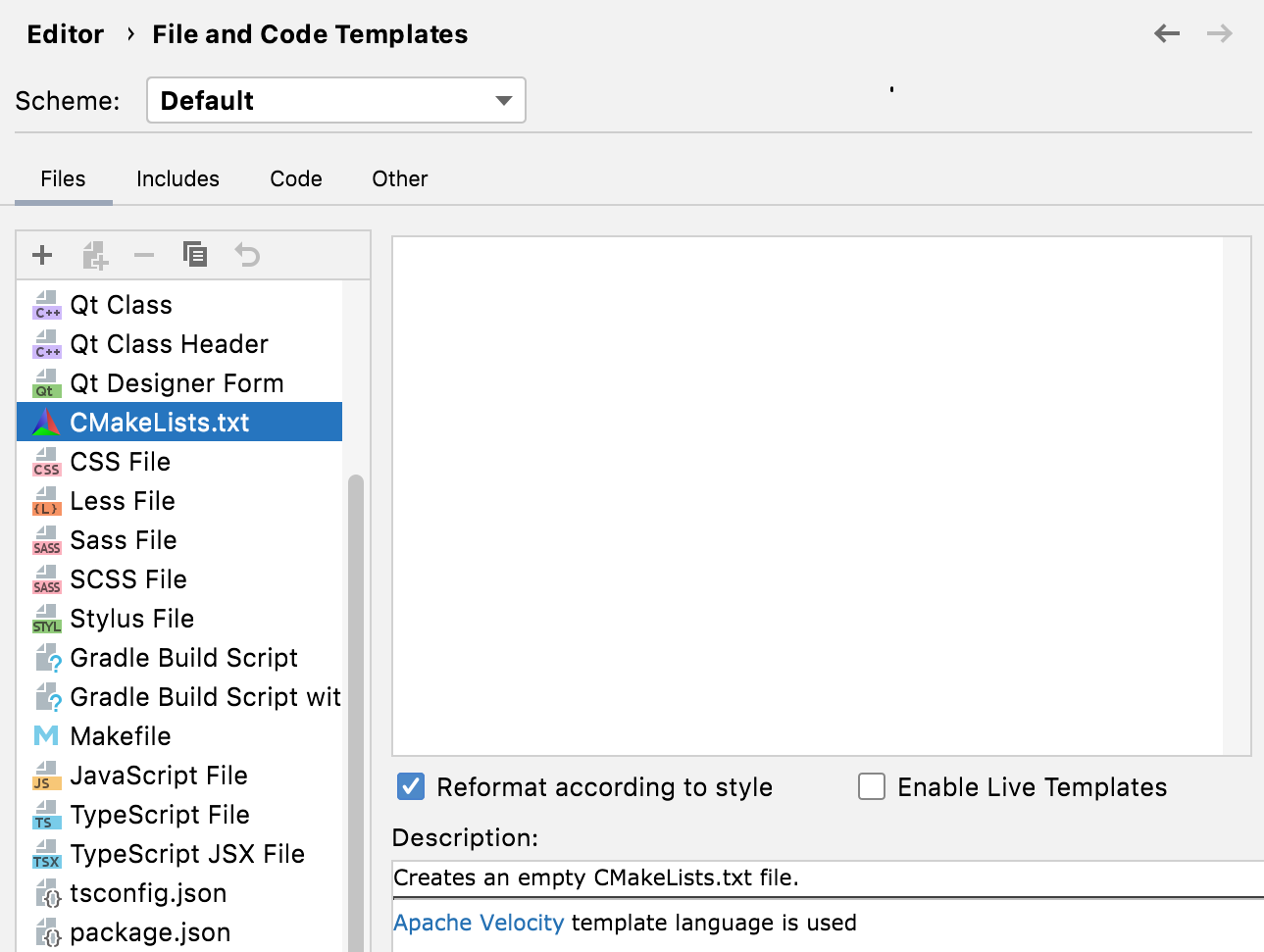Switch to the Includes tab

pyautogui.click(x=177, y=178)
